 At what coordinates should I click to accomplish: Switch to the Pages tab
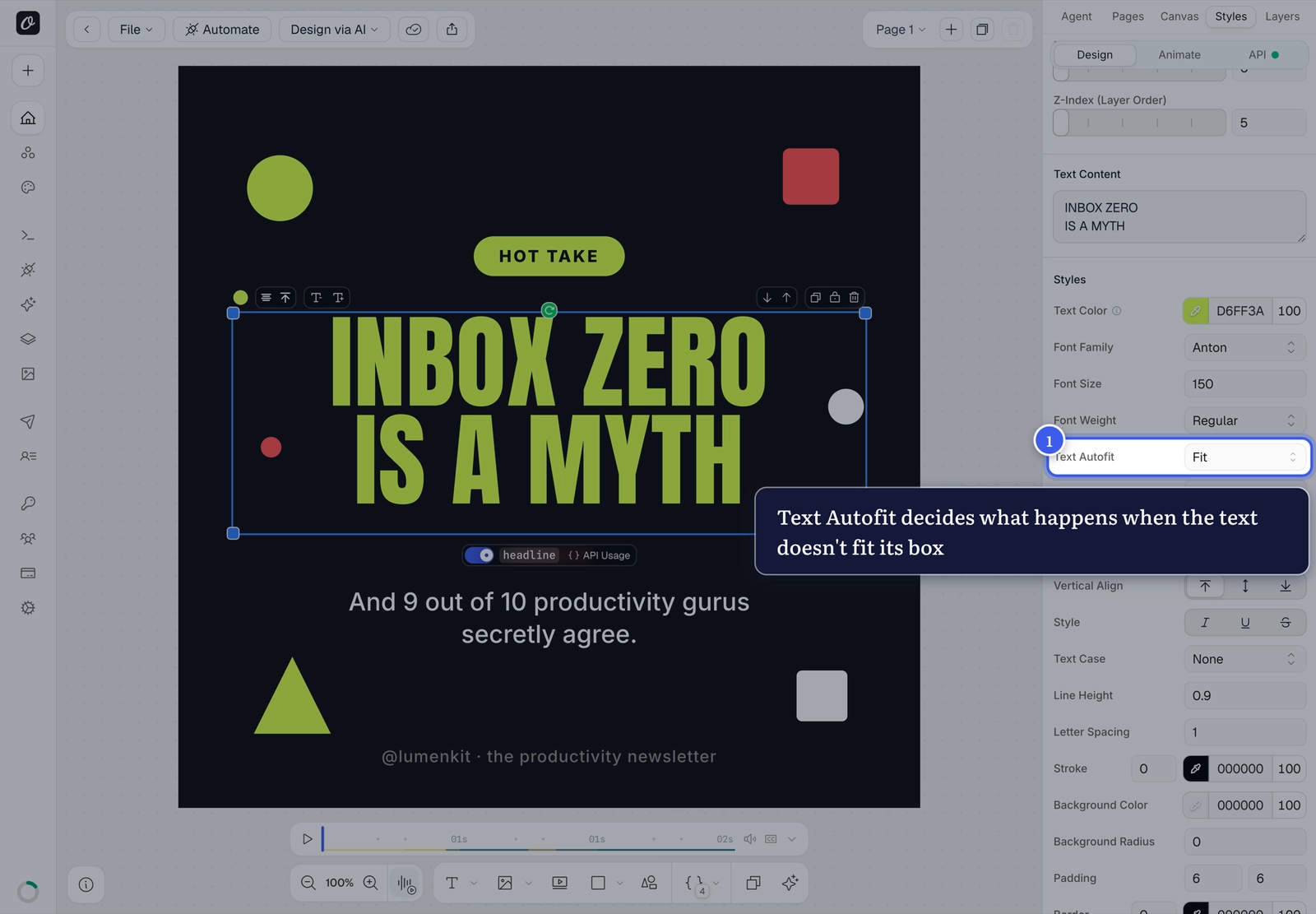tap(1128, 16)
